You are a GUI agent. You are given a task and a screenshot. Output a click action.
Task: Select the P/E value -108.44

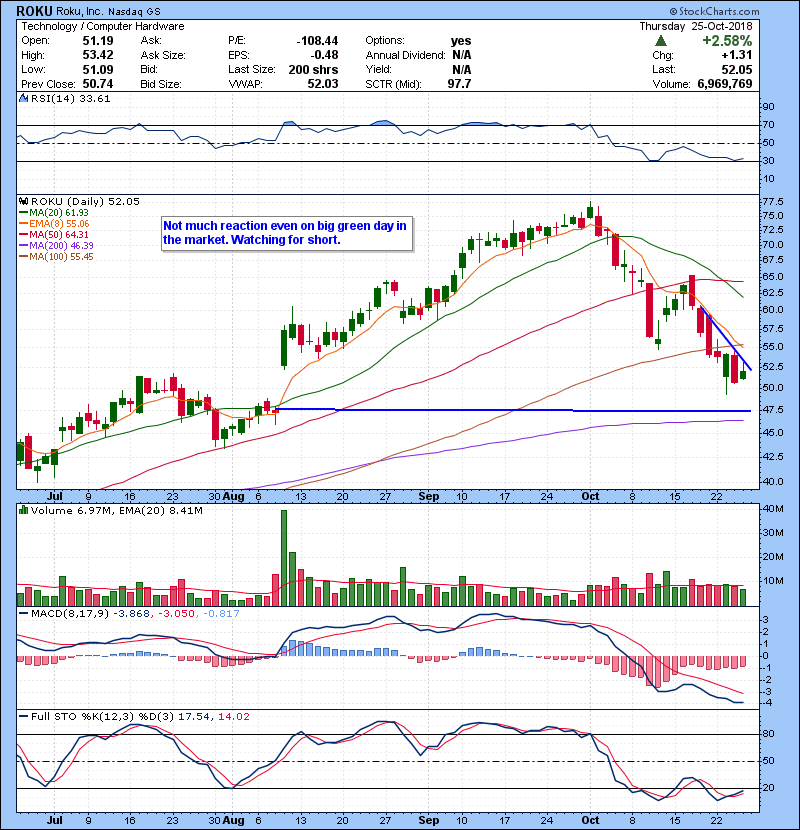[x=317, y=41]
